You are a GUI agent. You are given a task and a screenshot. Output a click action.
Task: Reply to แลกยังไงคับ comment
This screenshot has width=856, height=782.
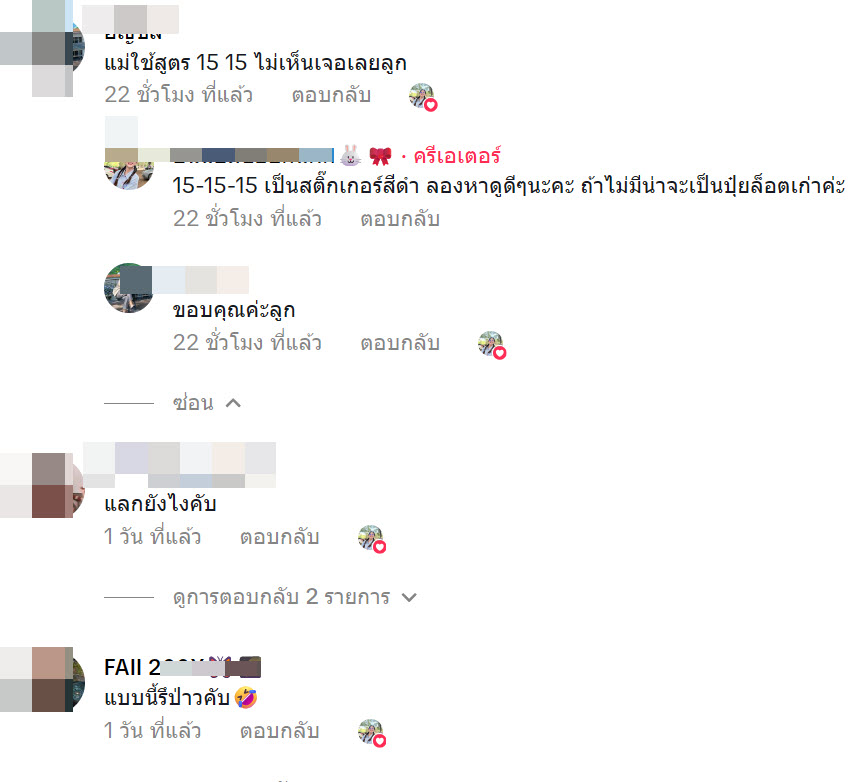tap(280, 537)
